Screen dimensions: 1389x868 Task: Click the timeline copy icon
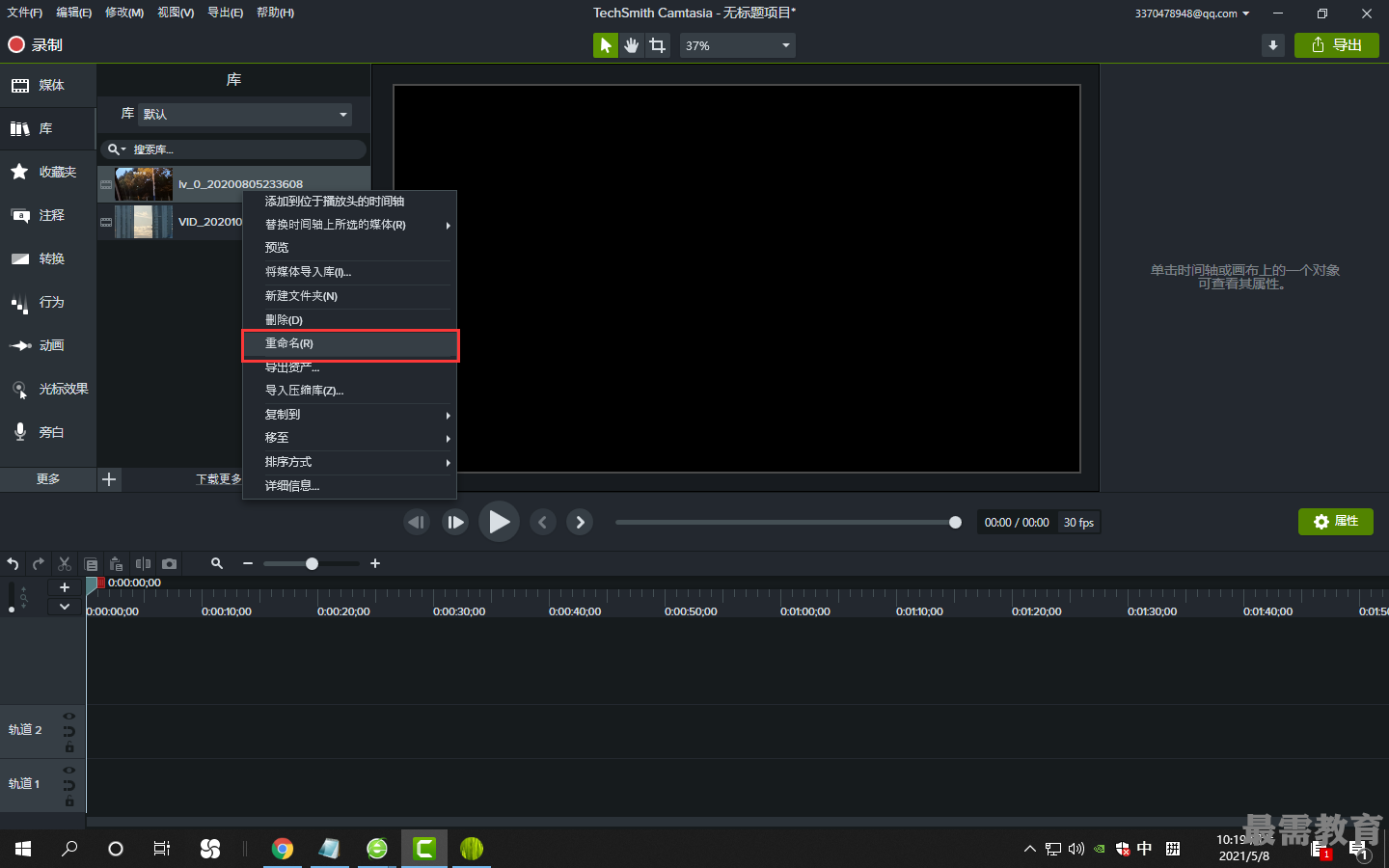[x=92, y=563]
